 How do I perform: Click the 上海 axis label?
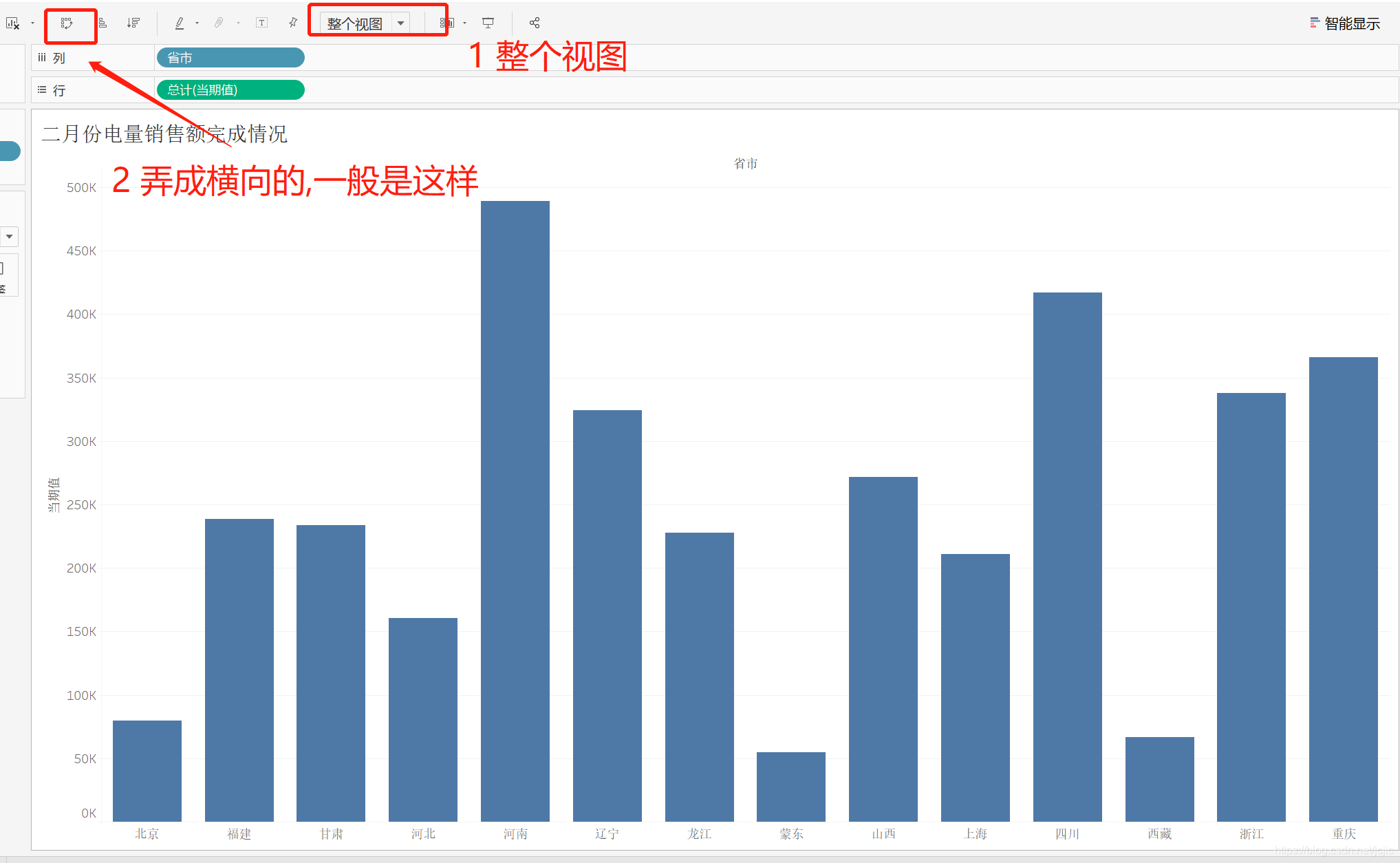pos(976,834)
